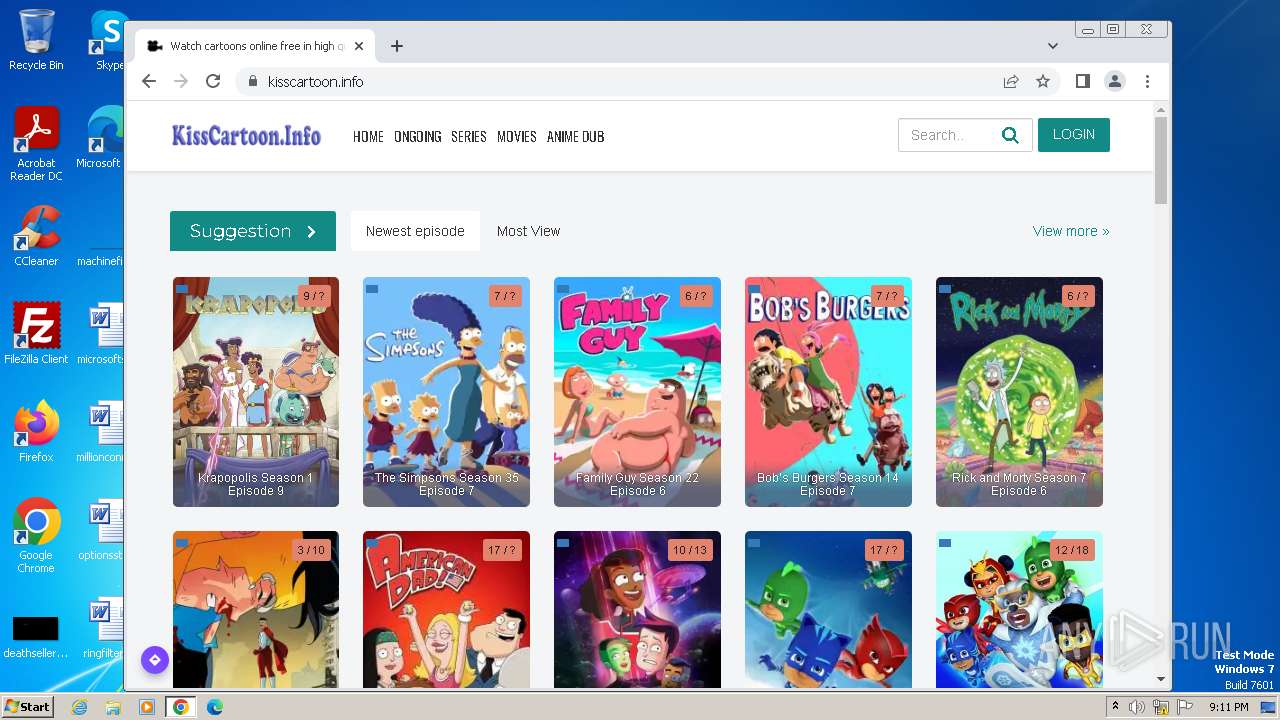Open the ONGOING menu item
The height and width of the screenshot is (720, 1280).
click(x=417, y=136)
